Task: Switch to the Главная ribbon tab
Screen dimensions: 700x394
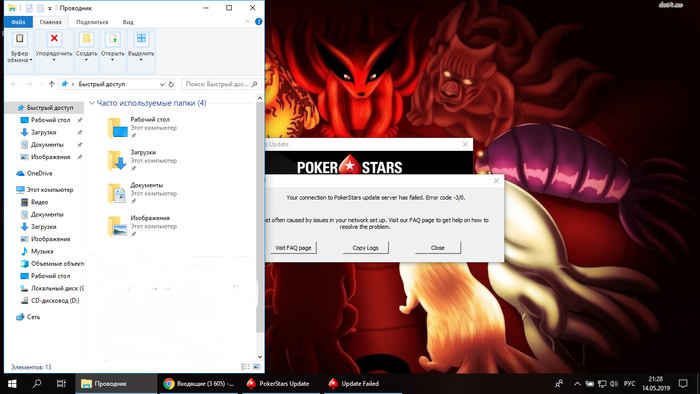Action: point(50,22)
